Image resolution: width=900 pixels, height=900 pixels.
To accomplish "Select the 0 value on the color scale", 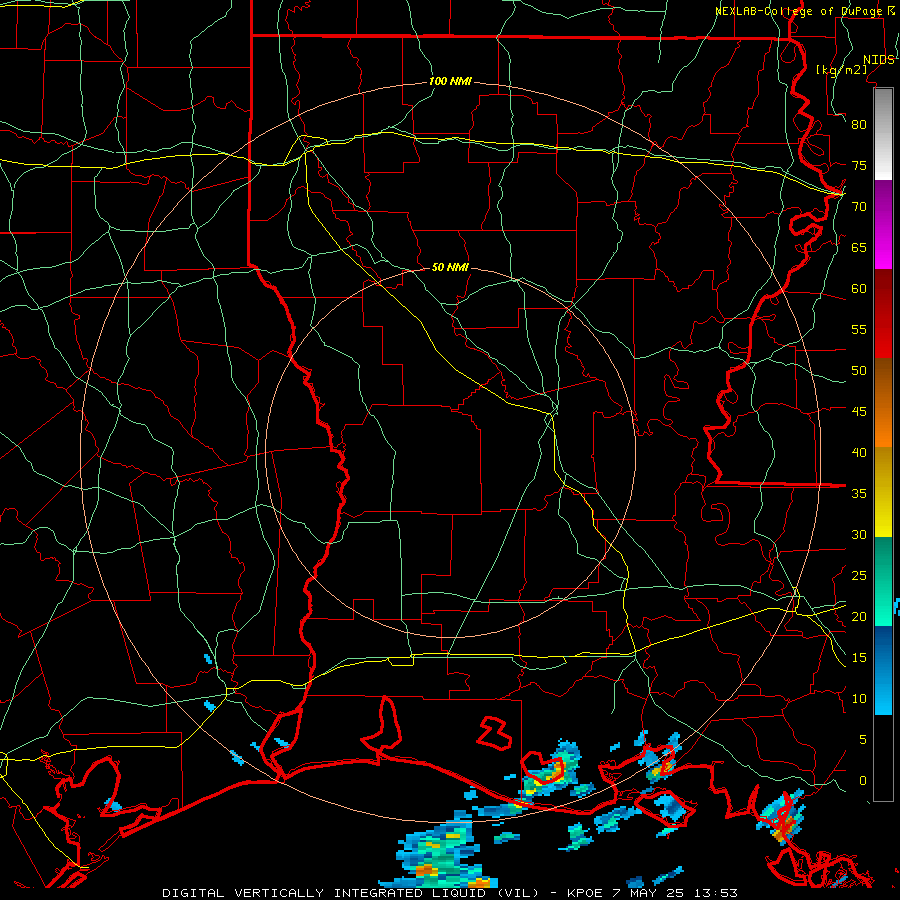I will tap(863, 781).
